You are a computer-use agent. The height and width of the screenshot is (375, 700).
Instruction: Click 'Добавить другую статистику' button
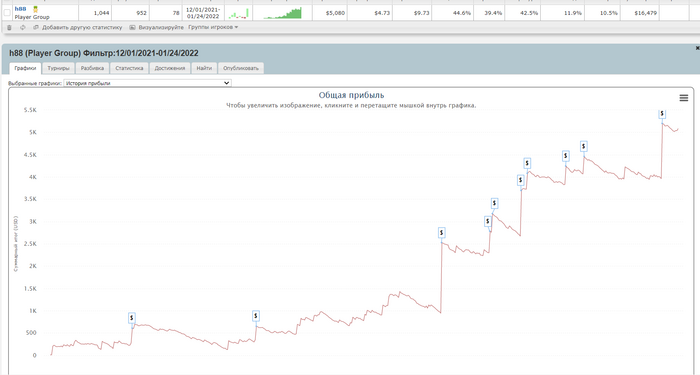[78, 27]
